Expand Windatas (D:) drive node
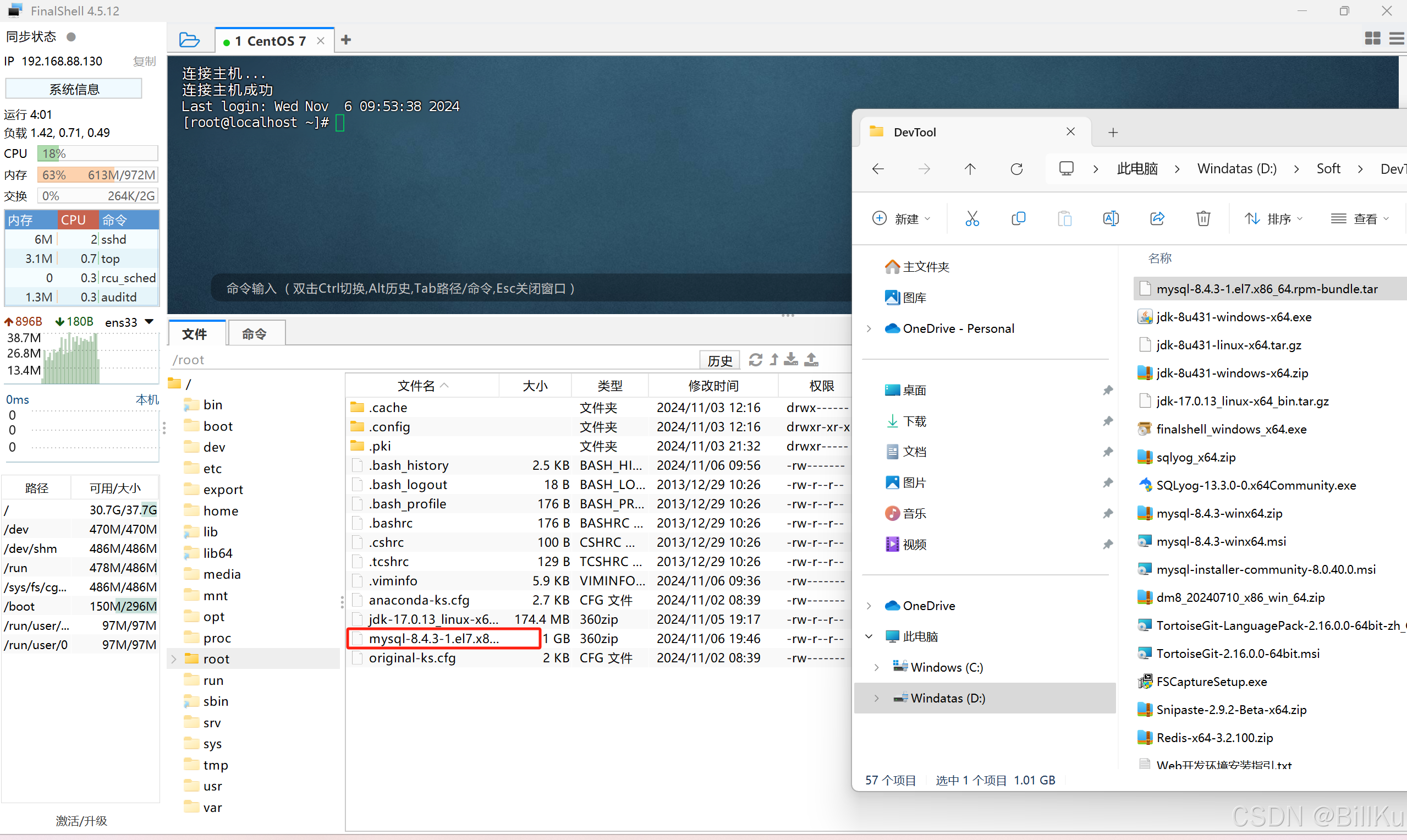Image resolution: width=1407 pixels, height=840 pixels. (x=877, y=698)
